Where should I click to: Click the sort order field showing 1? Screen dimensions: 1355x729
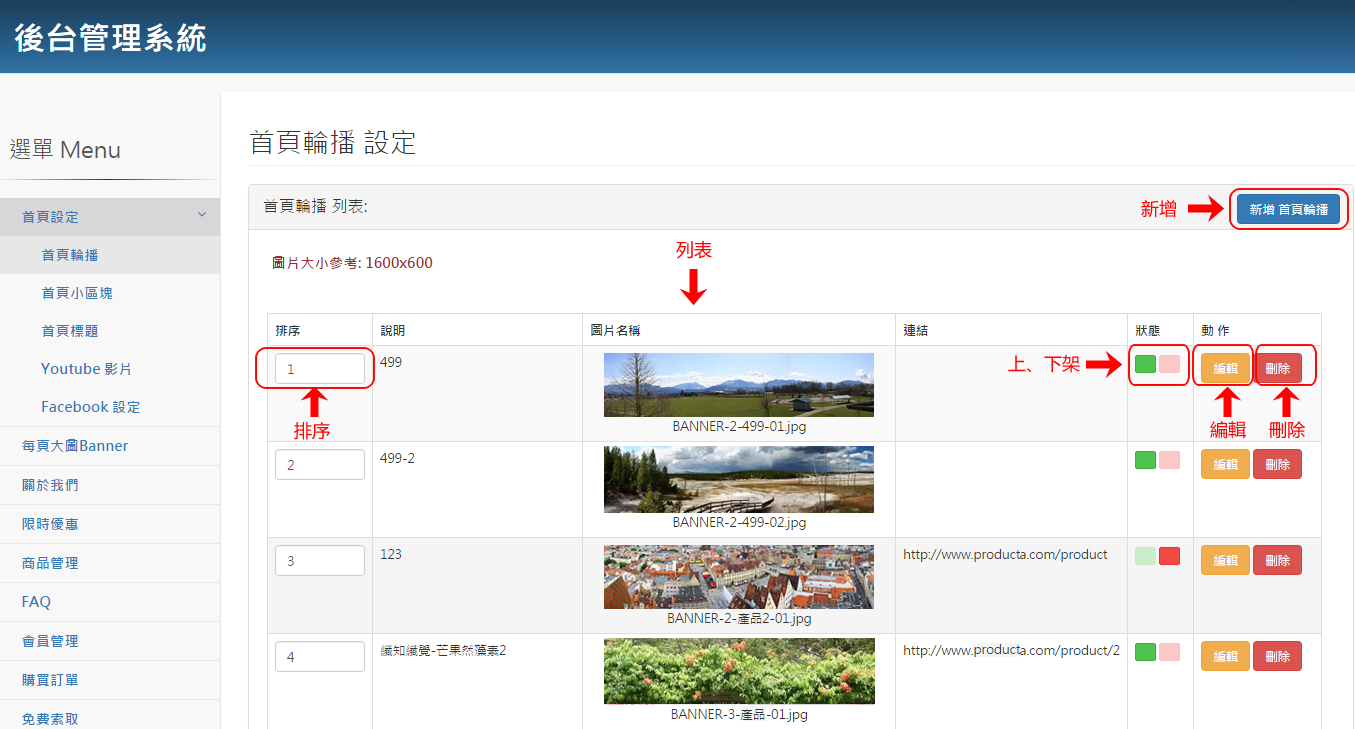[x=320, y=369]
